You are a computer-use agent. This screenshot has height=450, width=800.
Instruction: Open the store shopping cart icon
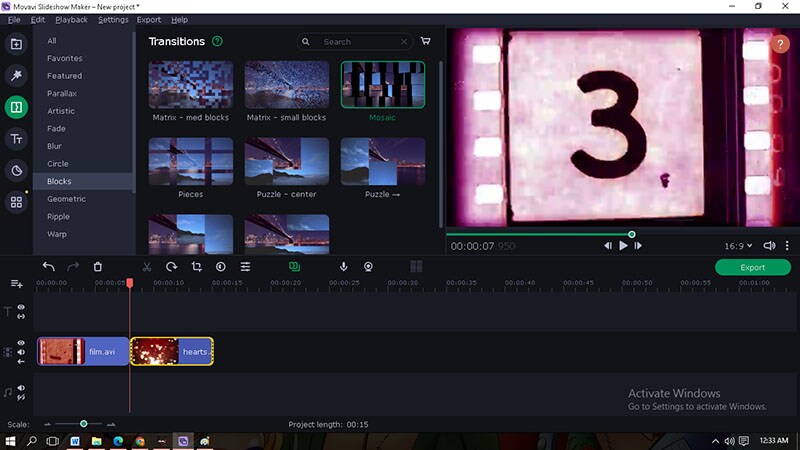(x=426, y=41)
